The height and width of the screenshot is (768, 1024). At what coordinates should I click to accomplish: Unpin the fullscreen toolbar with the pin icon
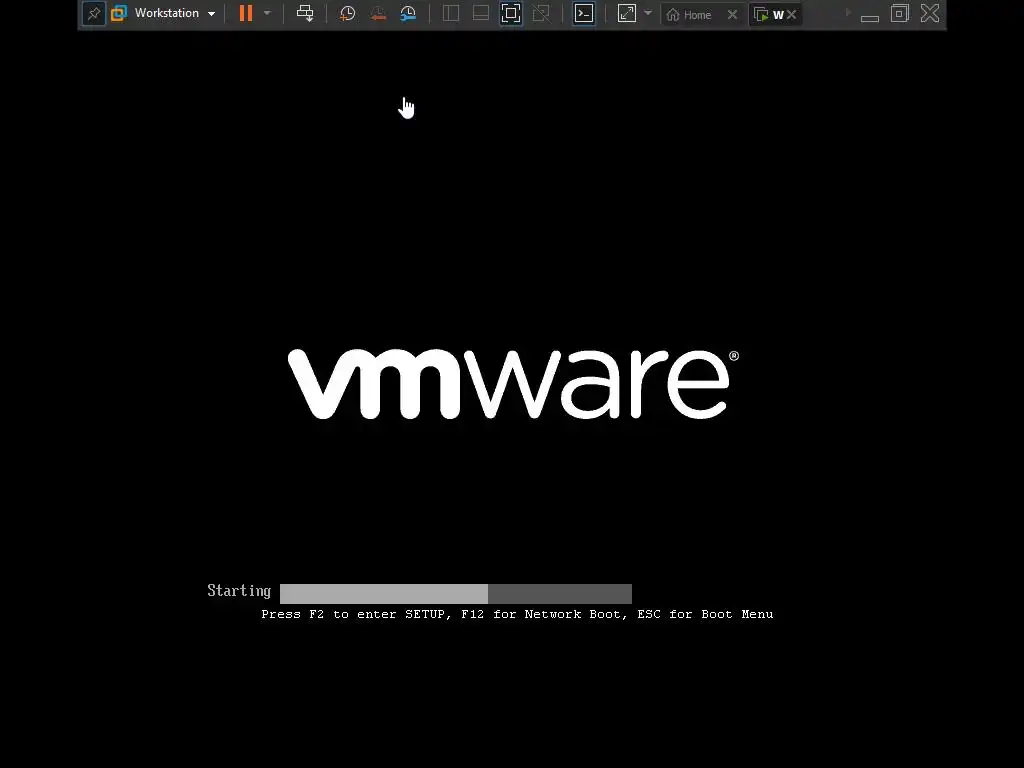(x=93, y=13)
